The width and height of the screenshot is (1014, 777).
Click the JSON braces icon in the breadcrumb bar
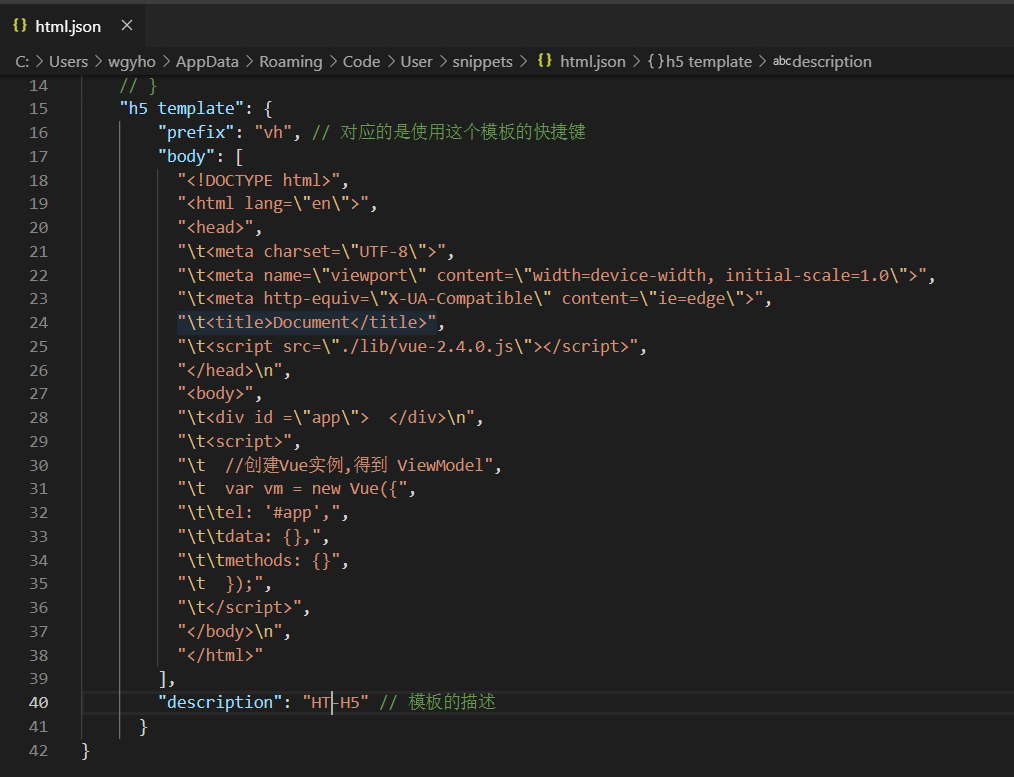pos(544,61)
